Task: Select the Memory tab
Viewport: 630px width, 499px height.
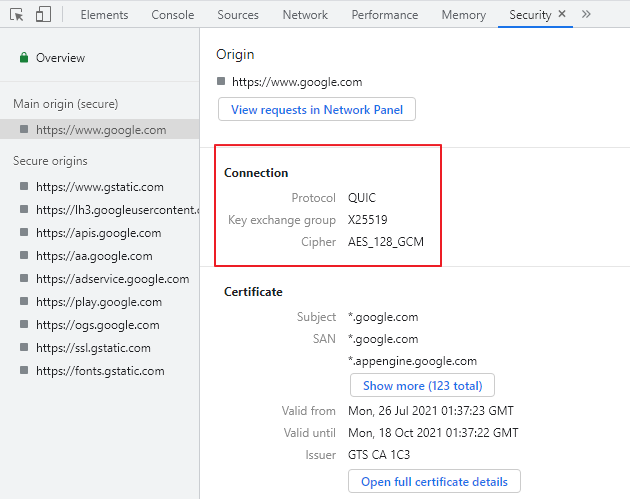Action: tap(463, 15)
